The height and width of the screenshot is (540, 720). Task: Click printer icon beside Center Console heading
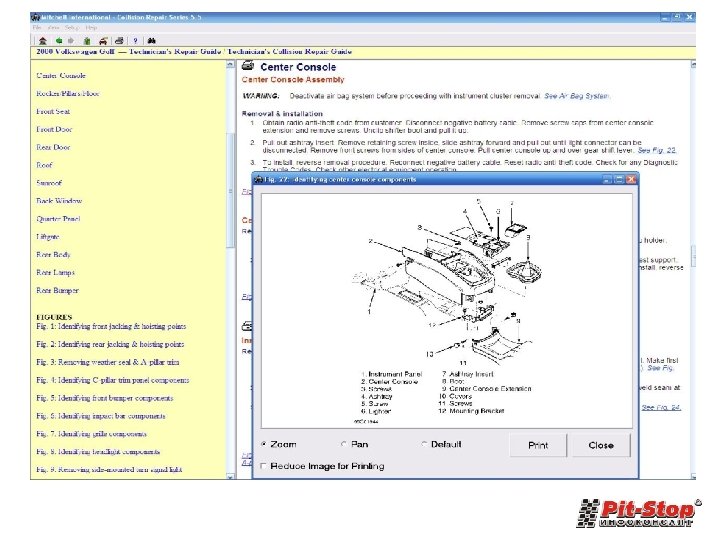[248, 66]
